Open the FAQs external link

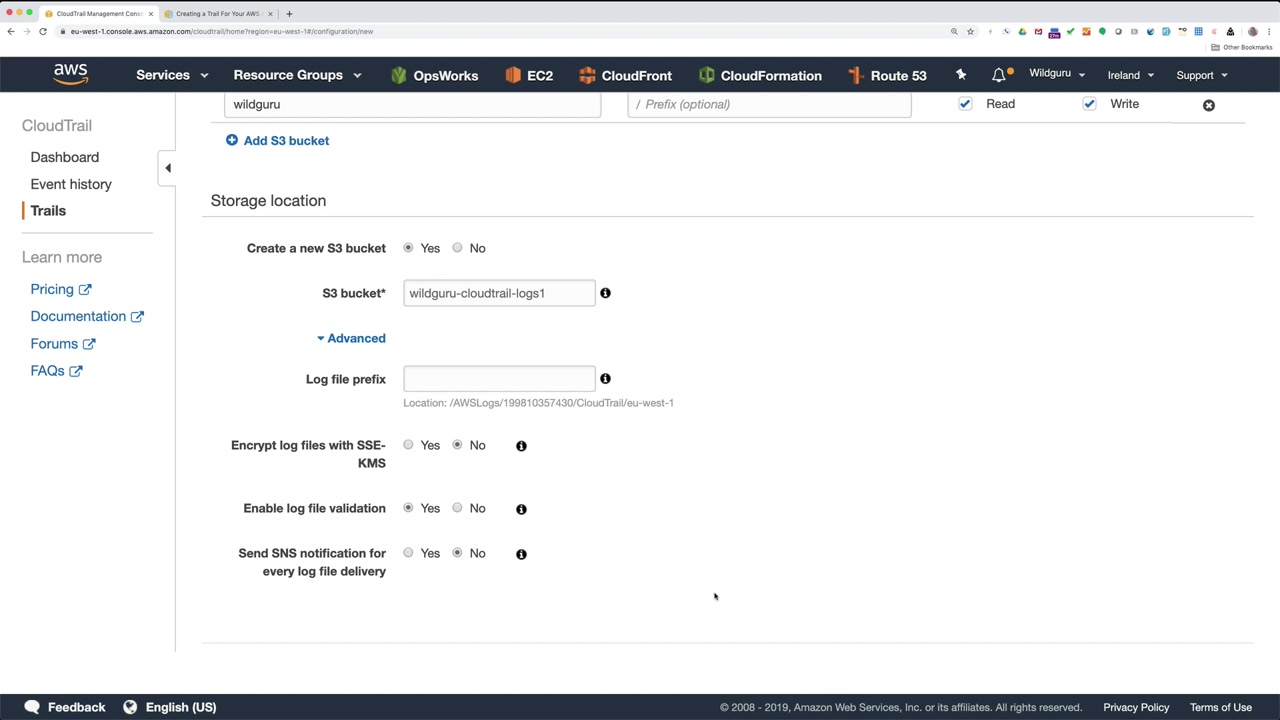[x=56, y=371]
